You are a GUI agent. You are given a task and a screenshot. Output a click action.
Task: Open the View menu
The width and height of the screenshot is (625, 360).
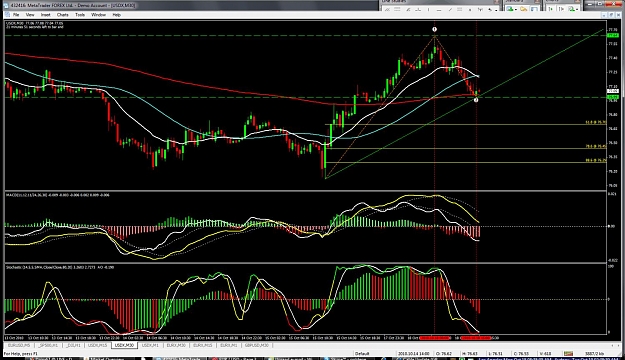[x=30, y=15]
